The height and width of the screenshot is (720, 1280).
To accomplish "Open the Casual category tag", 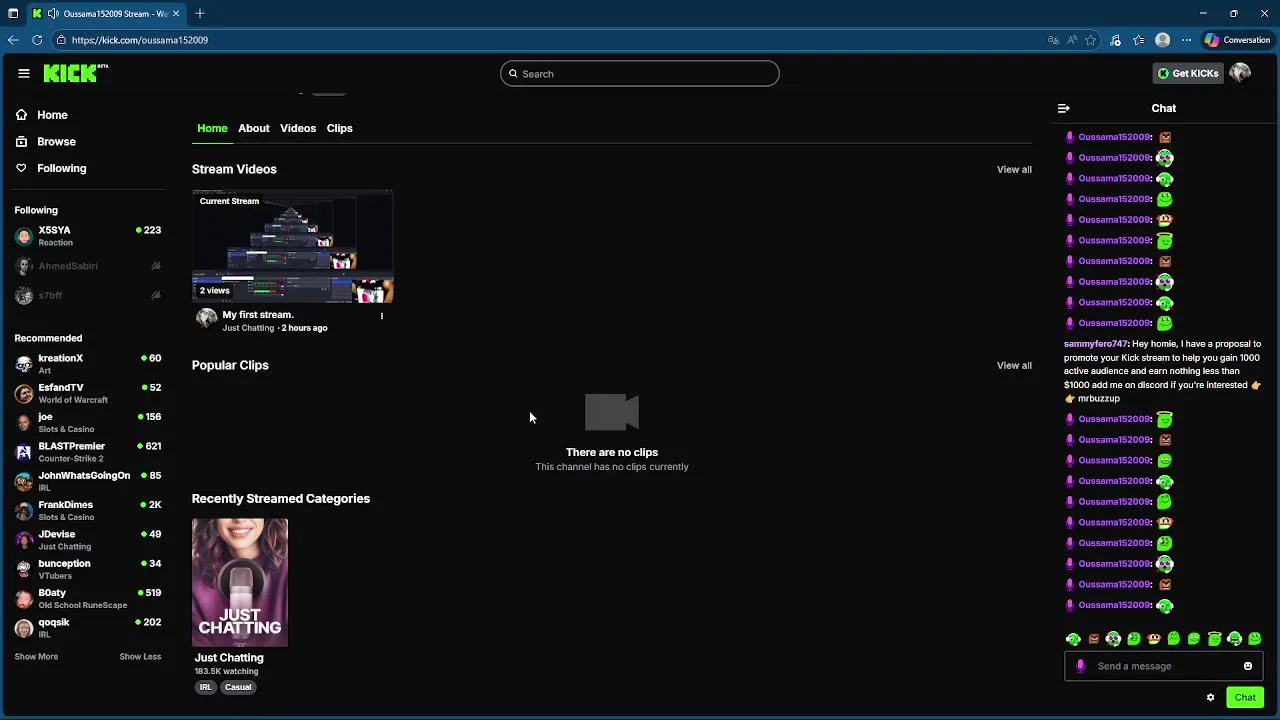I will [x=238, y=687].
